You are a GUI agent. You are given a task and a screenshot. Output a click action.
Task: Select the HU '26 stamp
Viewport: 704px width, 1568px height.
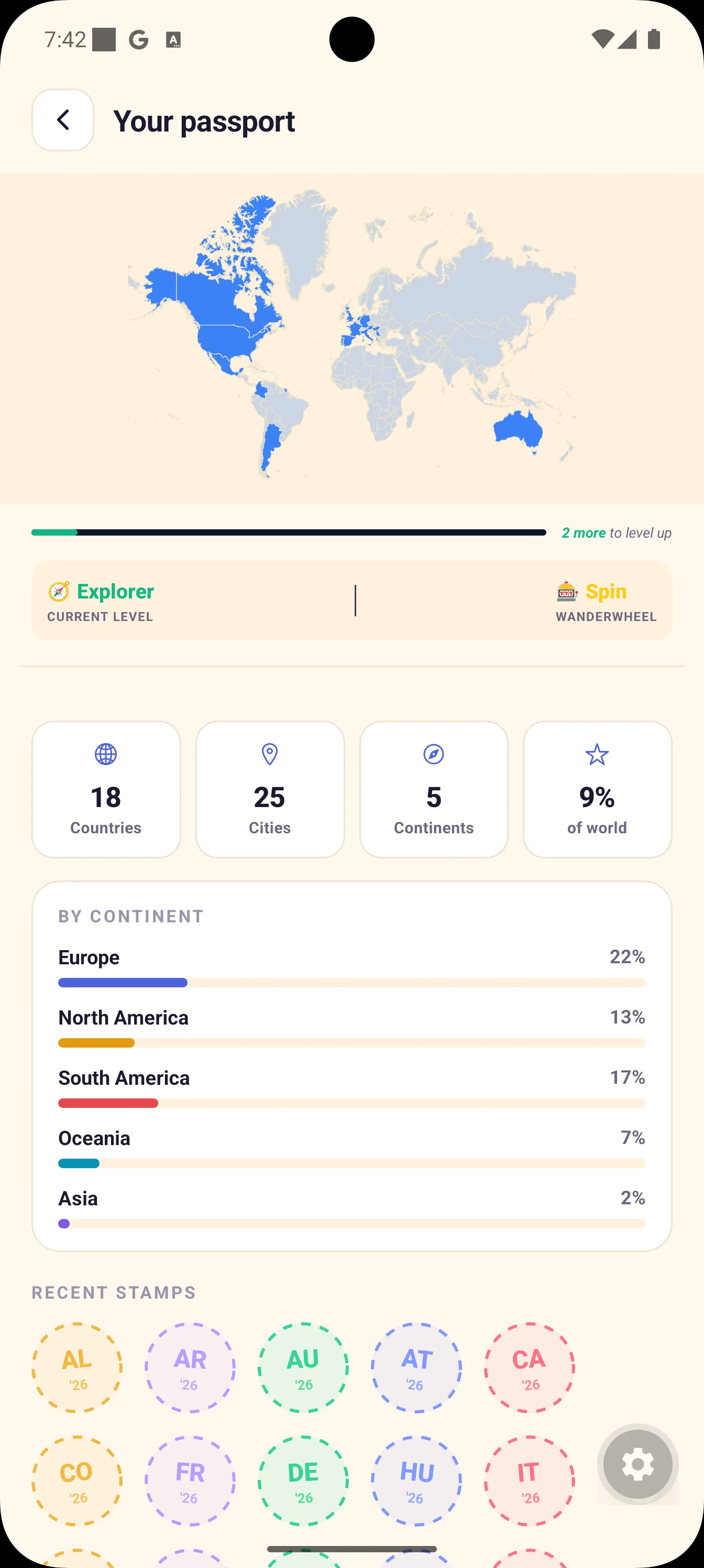pos(416,1480)
